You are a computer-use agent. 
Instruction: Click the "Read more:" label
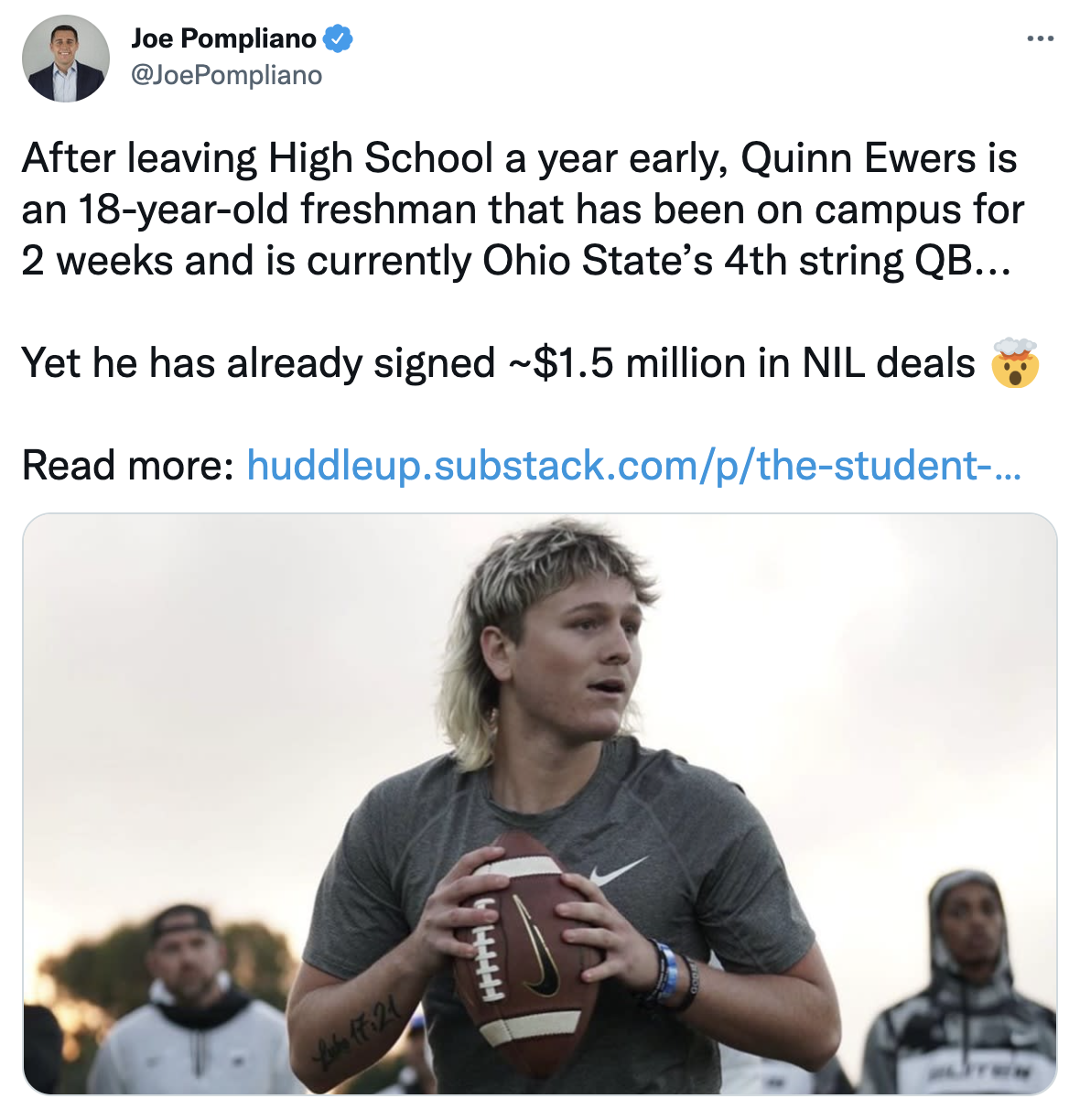coord(128,466)
